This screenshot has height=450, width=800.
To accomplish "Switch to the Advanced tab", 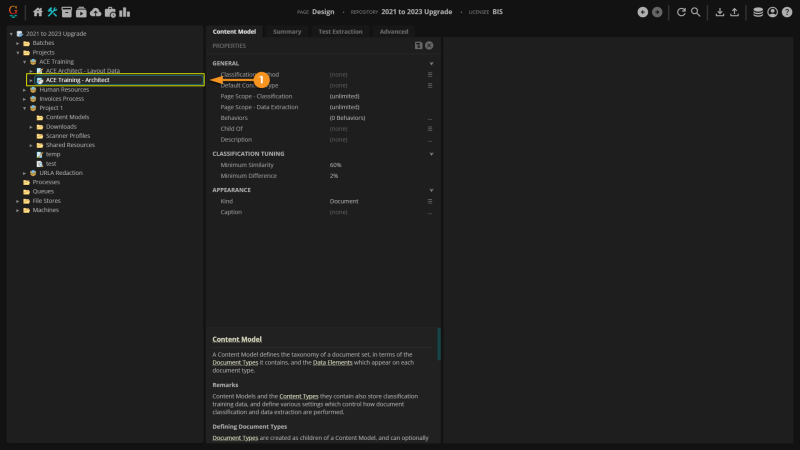I will pyautogui.click(x=394, y=32).
